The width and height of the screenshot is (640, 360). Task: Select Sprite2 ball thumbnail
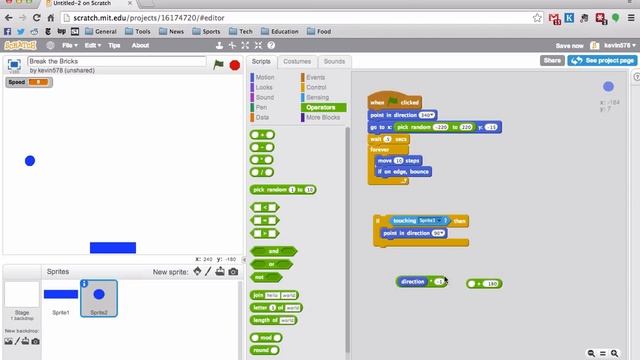[99, 298]
